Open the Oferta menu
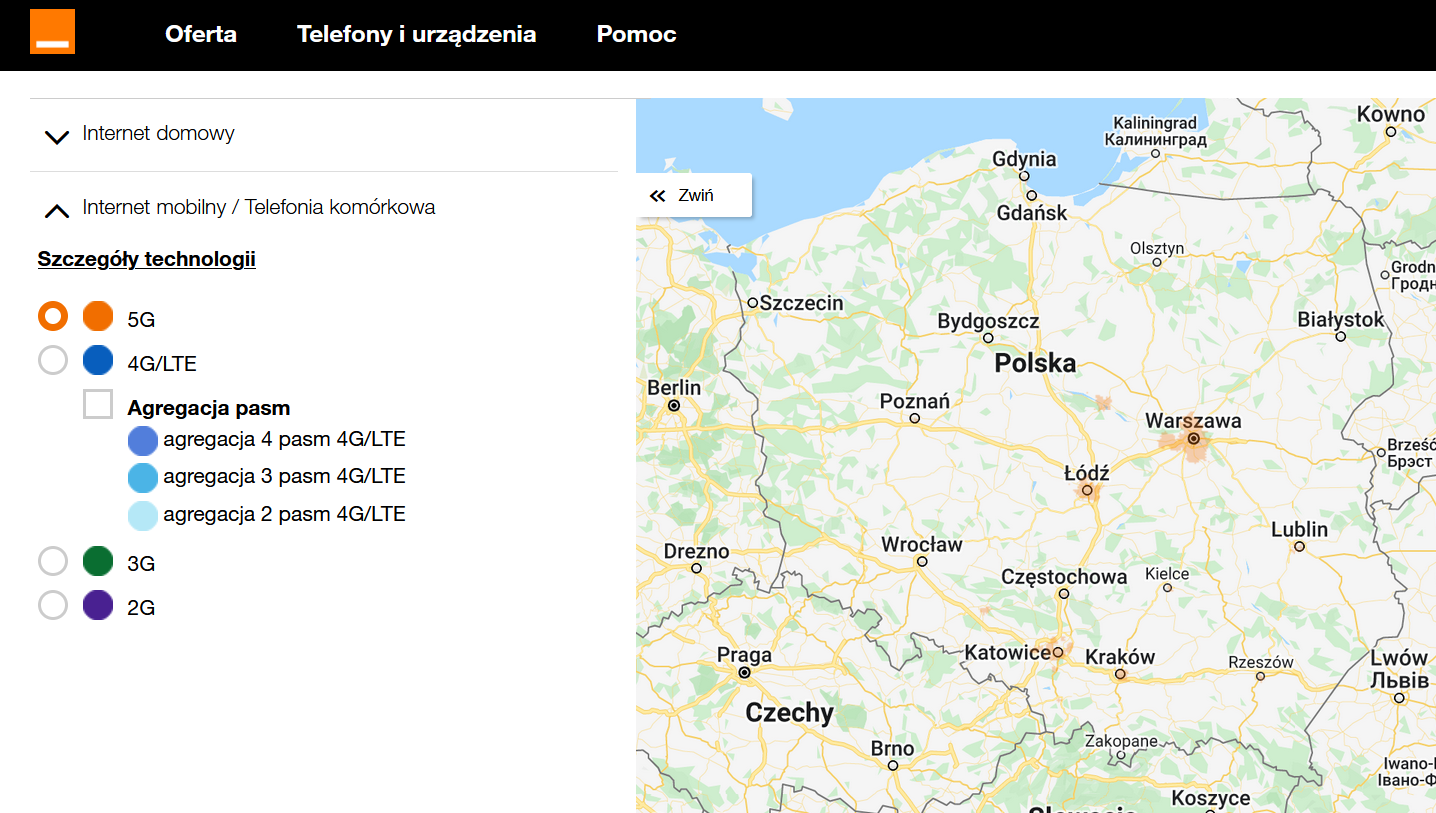1436x813 pixels. [x=201, y=34]
